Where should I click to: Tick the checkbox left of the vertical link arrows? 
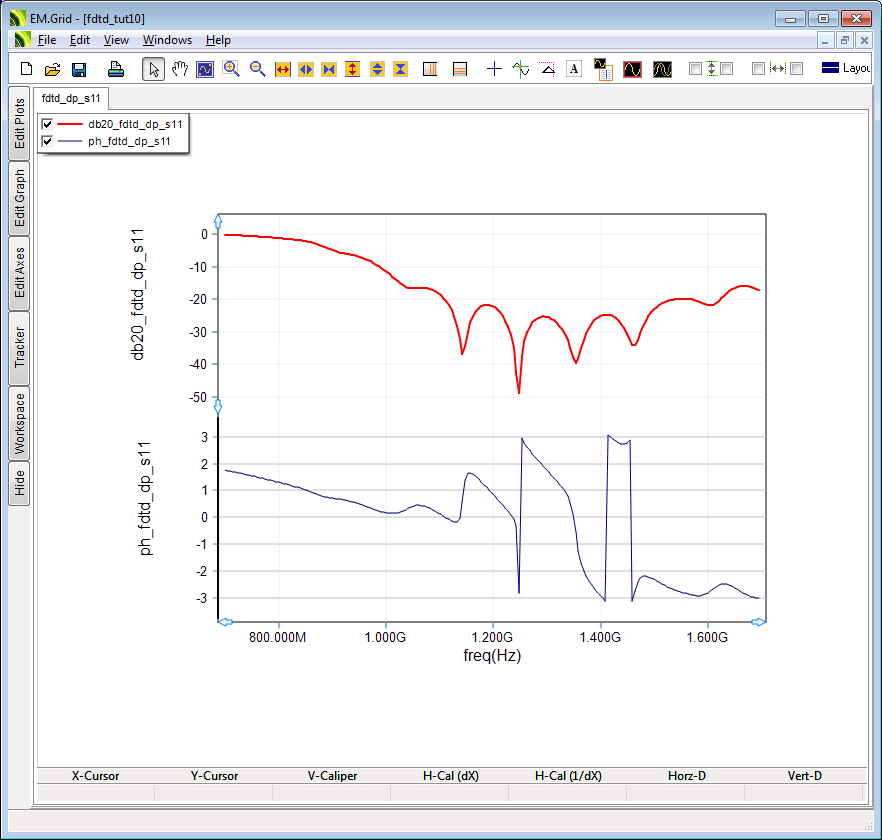(x=696, y=69)
